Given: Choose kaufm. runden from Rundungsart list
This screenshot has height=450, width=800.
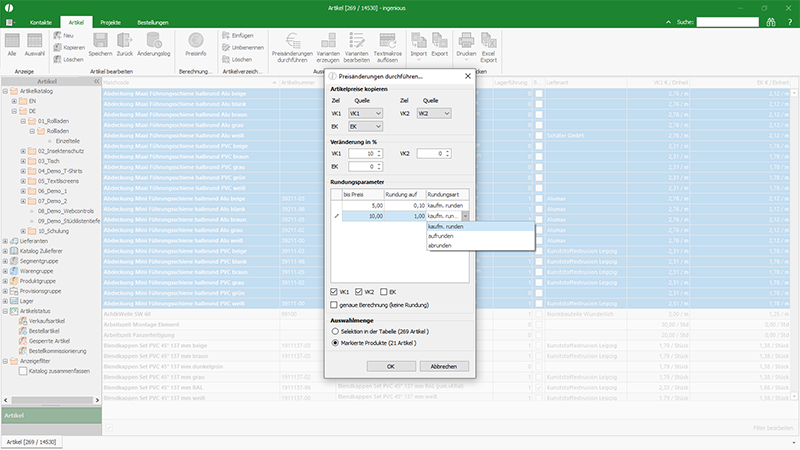Looking at the screenshot, I should pyautogui.click(x=481, y=226).
